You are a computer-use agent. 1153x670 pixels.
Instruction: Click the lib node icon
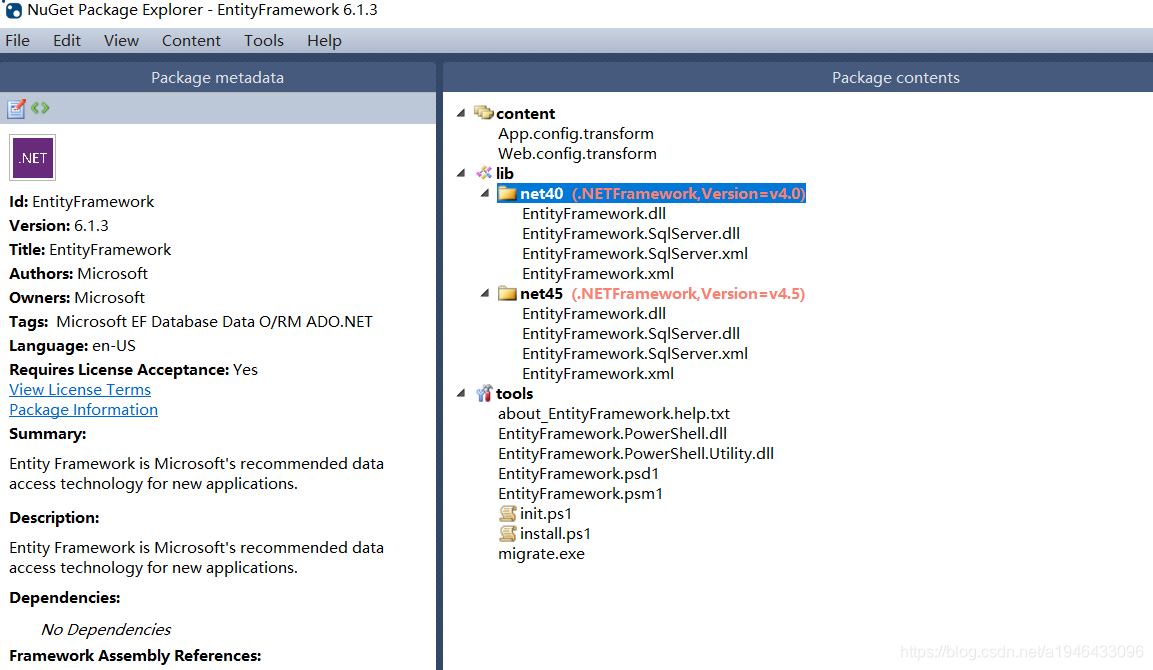pos(484,173)
